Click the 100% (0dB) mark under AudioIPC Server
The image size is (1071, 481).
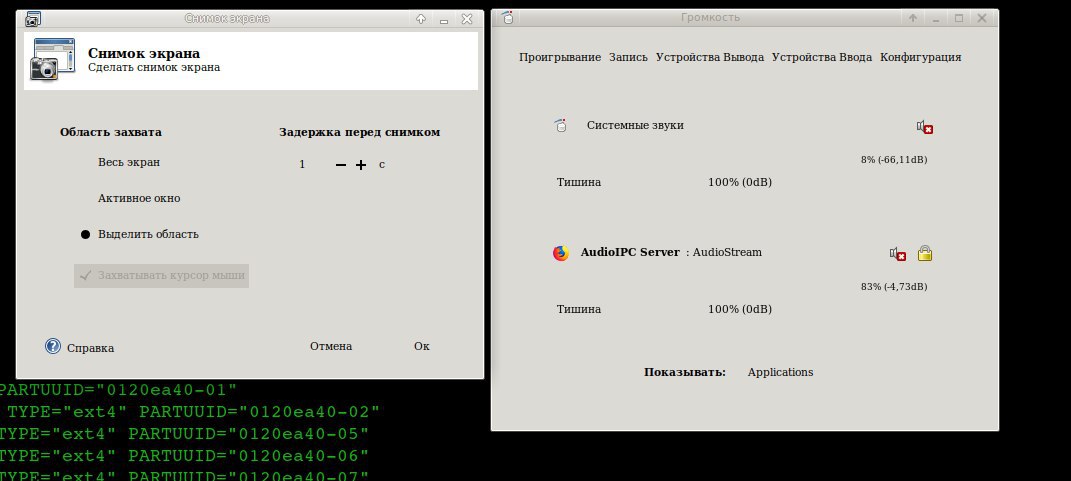740,310
